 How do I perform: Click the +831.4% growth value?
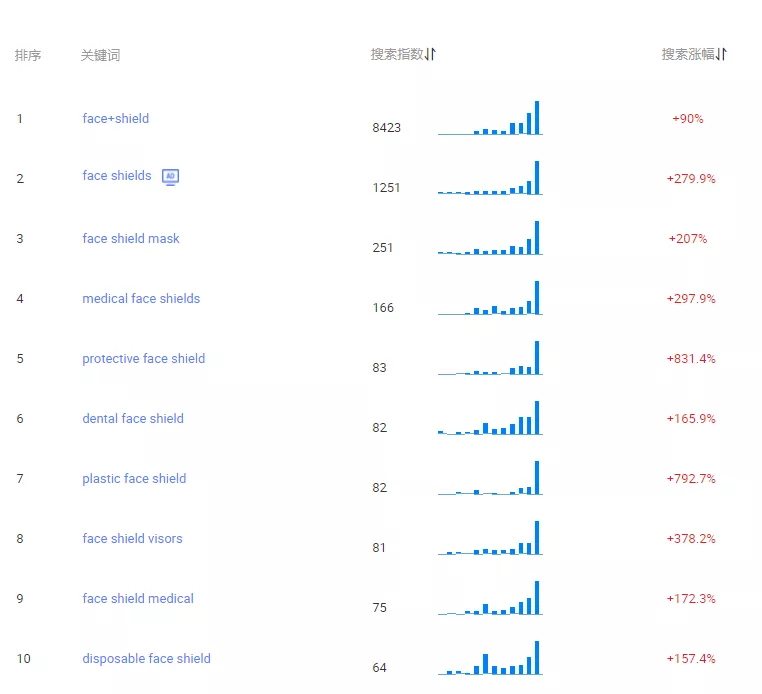691,359
